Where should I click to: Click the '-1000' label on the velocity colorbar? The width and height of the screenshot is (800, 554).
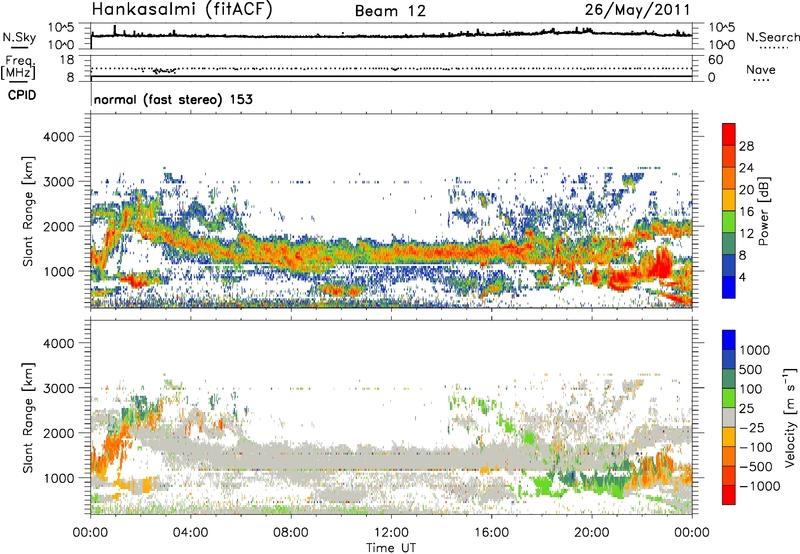(x=759, y=486)
